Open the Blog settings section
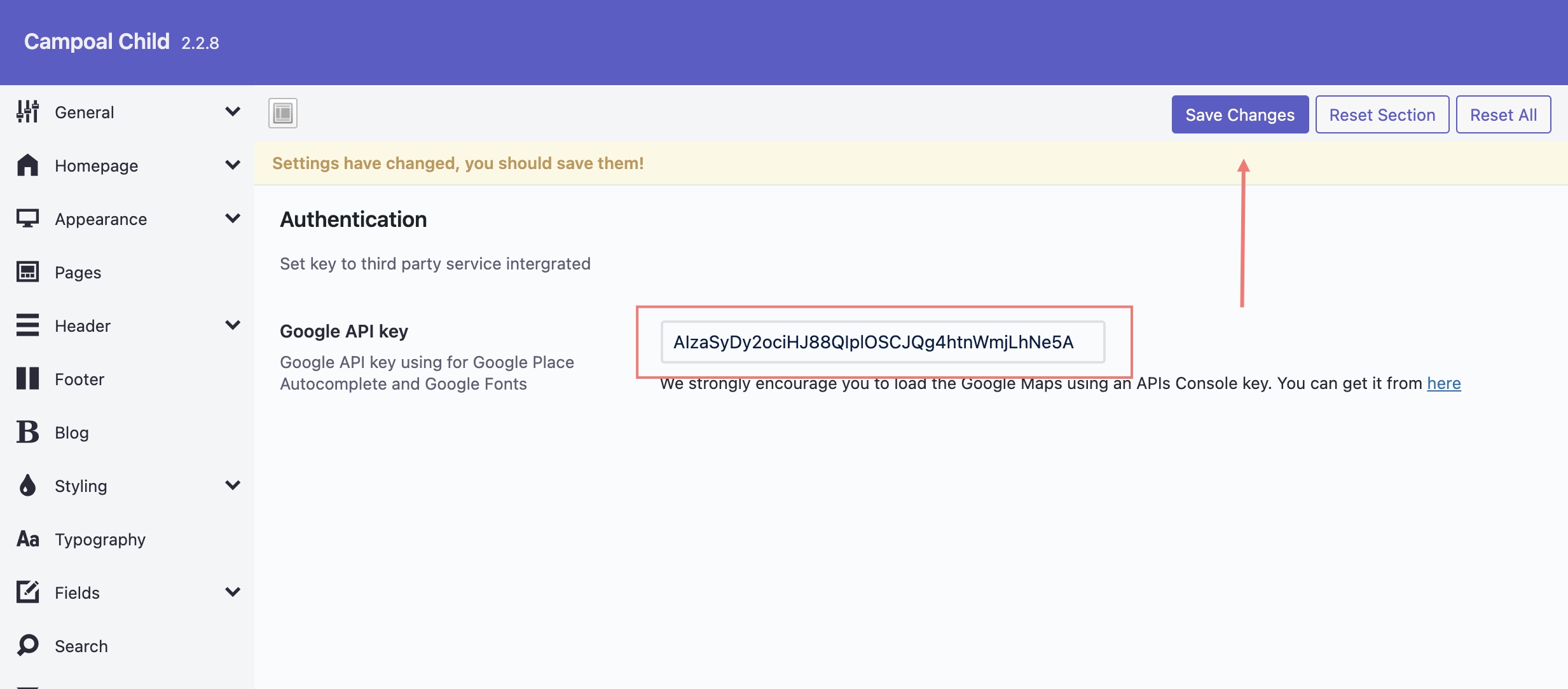The width and height of the screenshot is (1568, 689). [71, 432]
